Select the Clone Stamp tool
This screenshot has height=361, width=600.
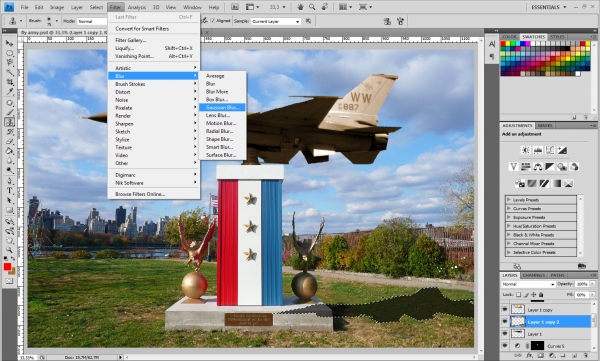(x=9, y=122)
